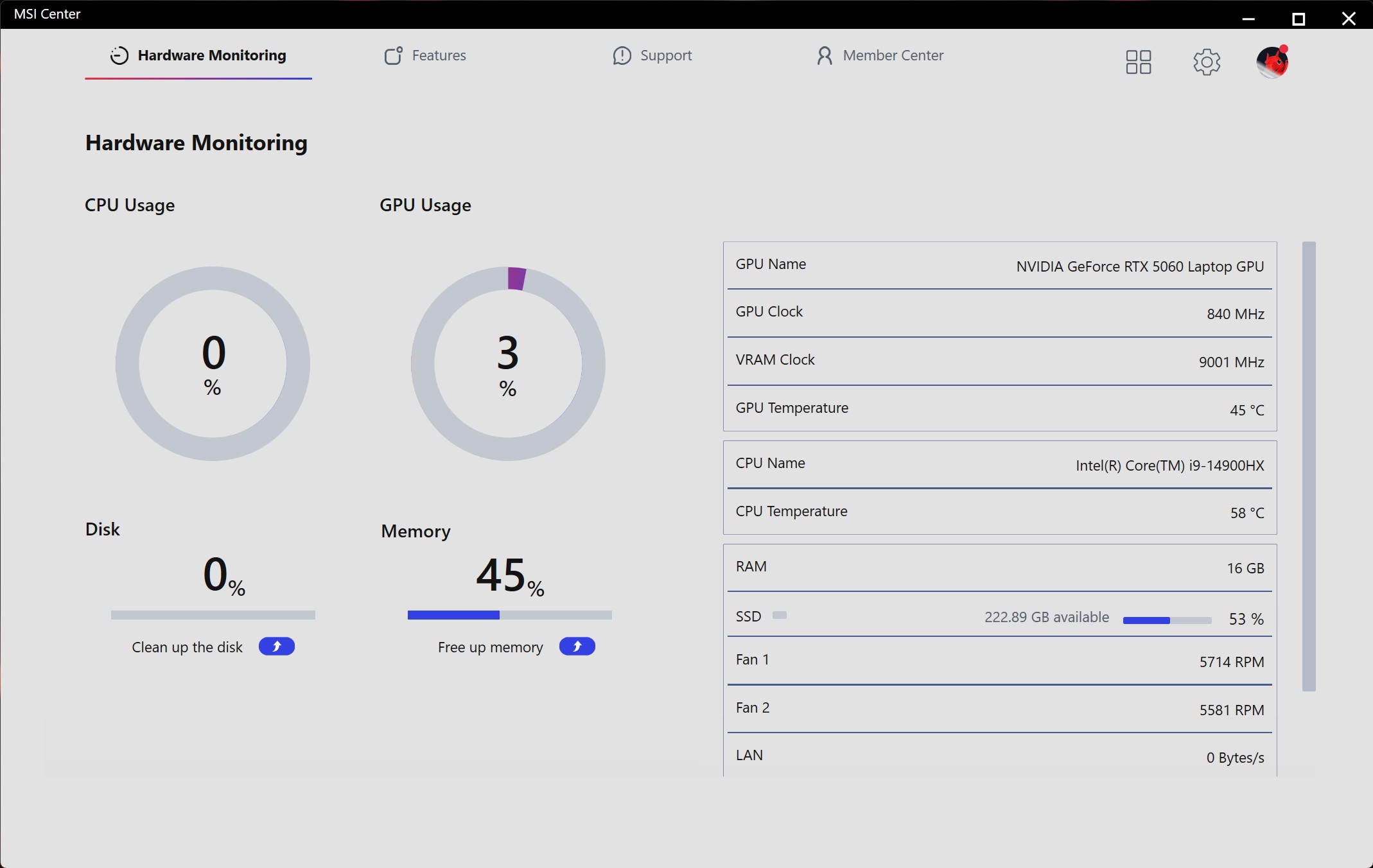Click the small SSD drive indicator icon
This screenshot has height=868, width=1373.
point(779,615)
